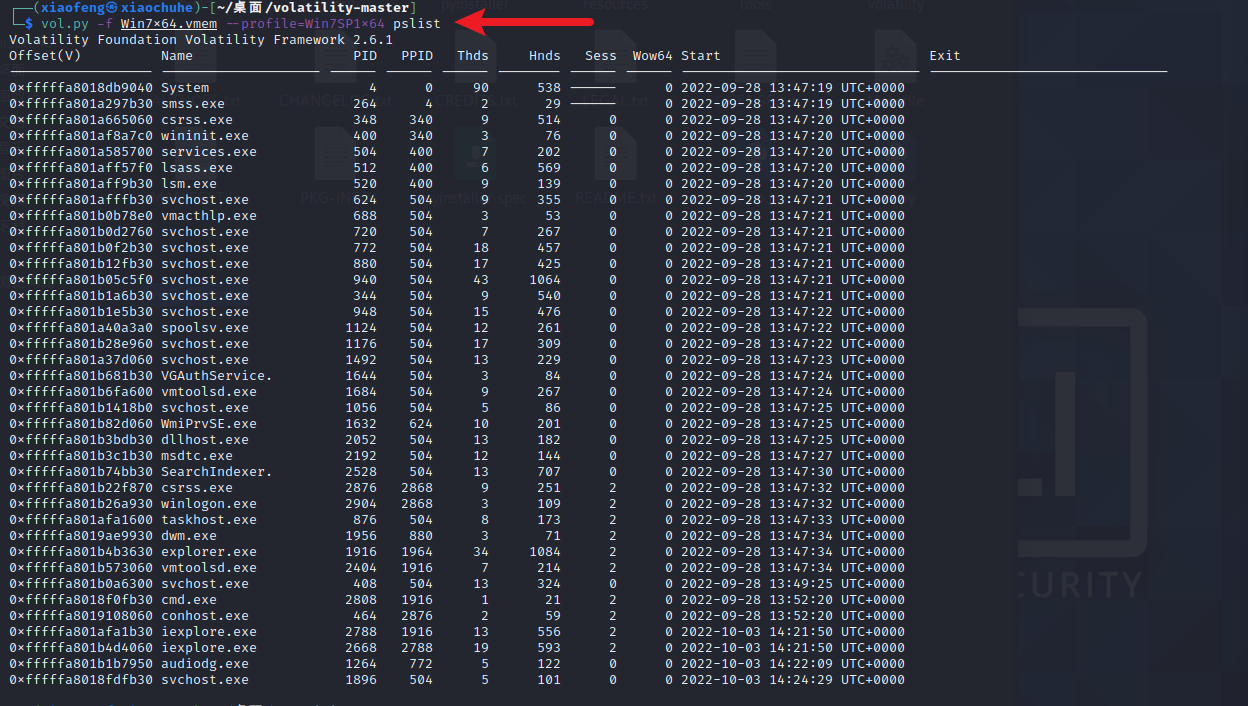Select the lsm.exe process name

(189, 183)
